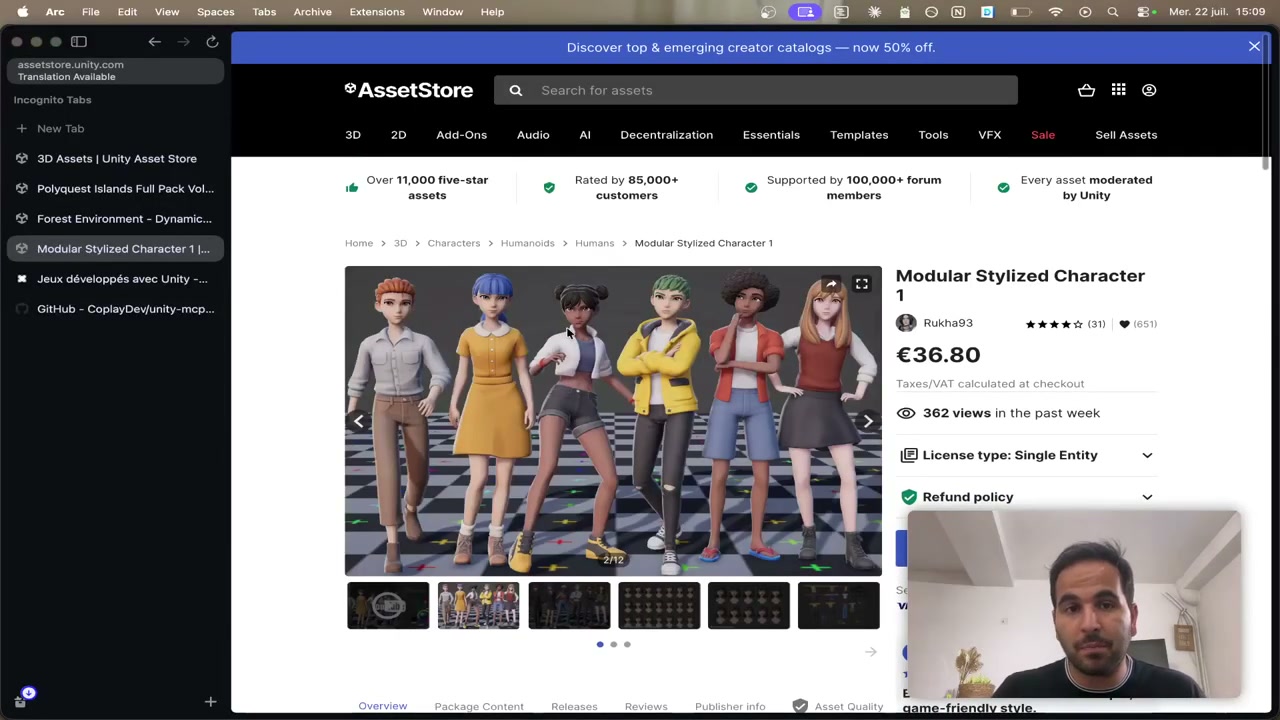Open the Add-Ons category menu
Screen dimensions: 1280x720
[461, 135]
